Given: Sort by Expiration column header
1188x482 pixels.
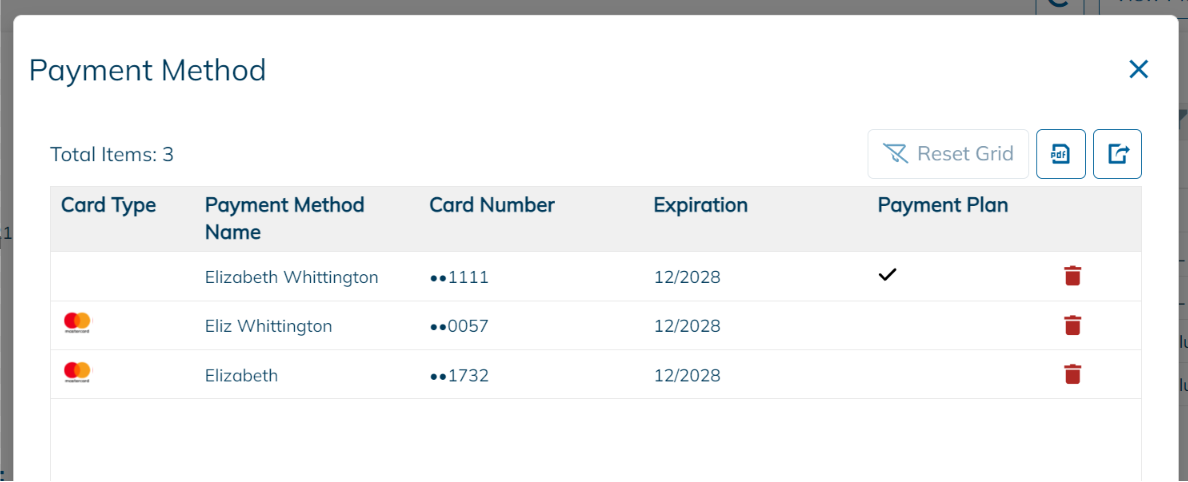Looking at the screenshot, I should (700, 205).
